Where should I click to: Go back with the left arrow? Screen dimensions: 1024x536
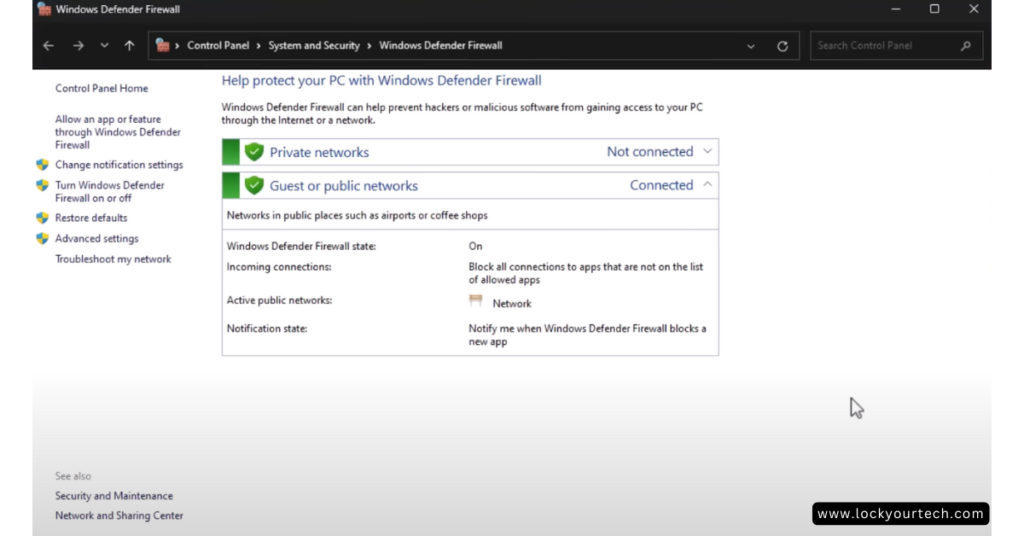point(48,46)
